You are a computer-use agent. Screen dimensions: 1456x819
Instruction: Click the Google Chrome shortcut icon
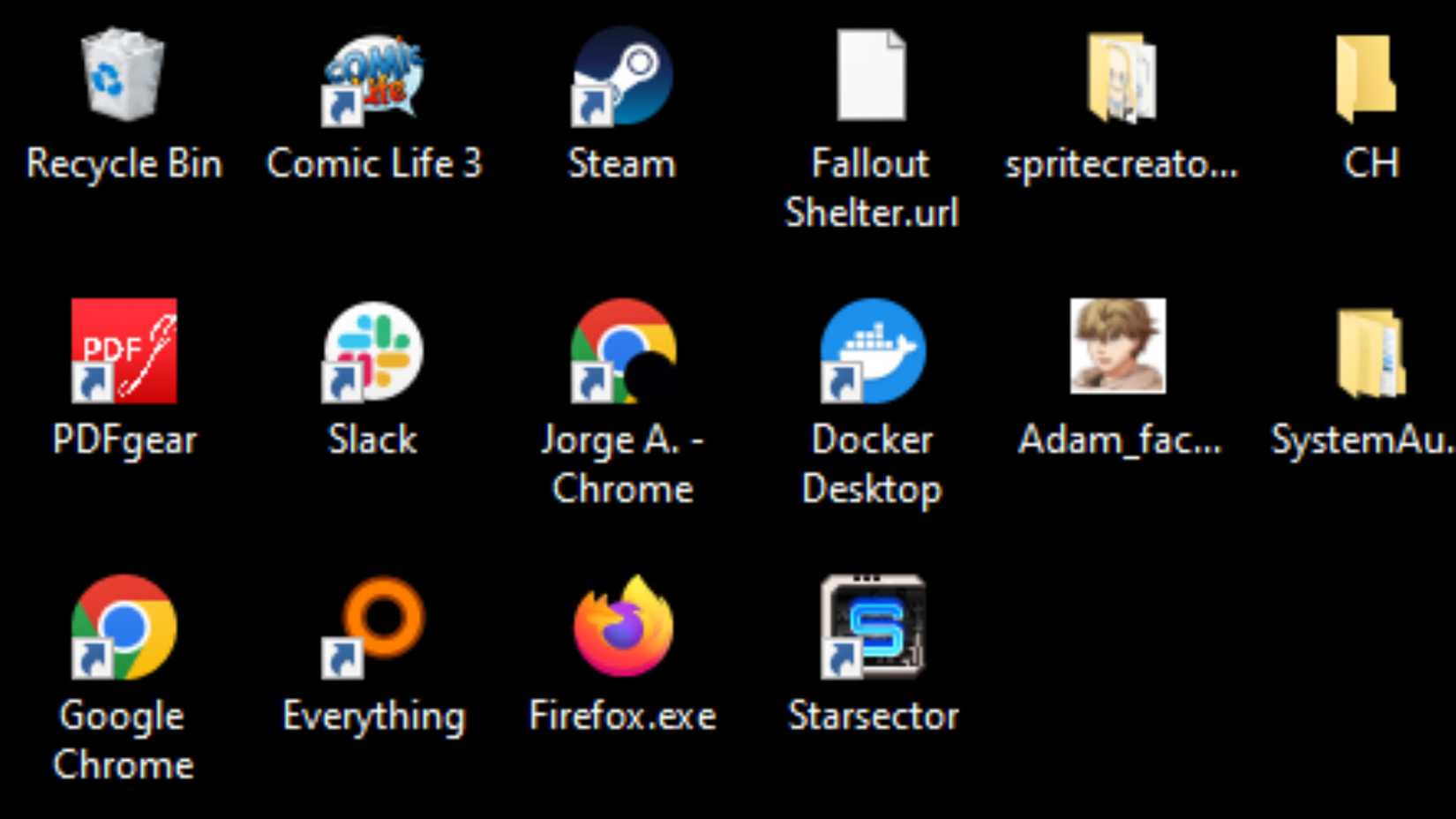(124, 627)
